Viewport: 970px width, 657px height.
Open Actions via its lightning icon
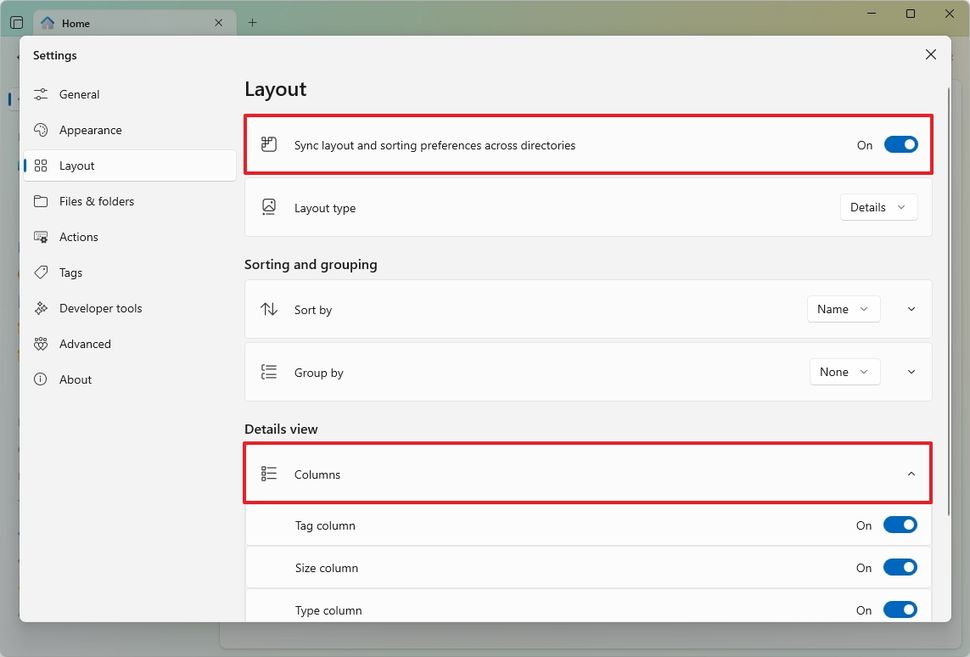[40, 237]
